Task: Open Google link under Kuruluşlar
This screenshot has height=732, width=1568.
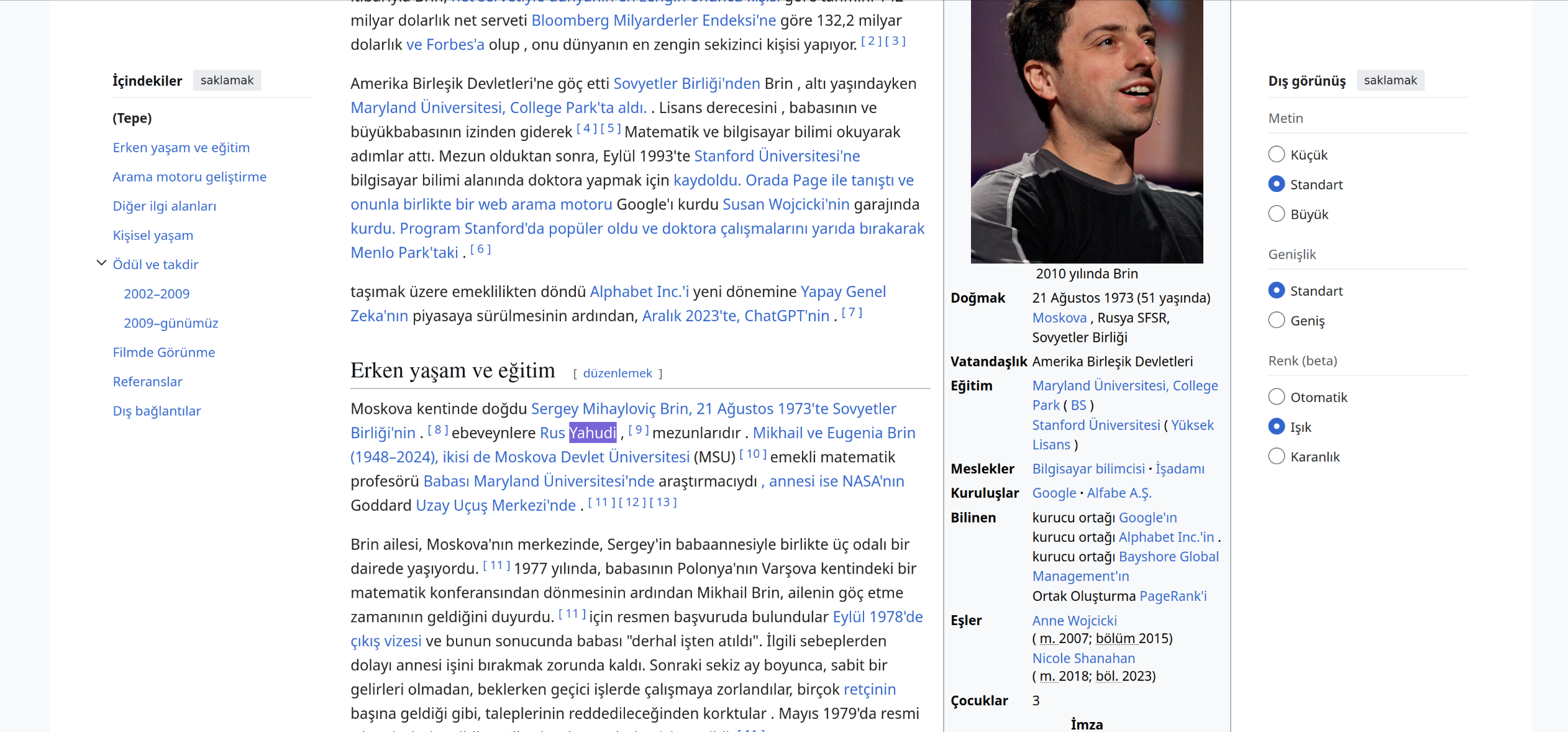Action: tap(1054, 493)
